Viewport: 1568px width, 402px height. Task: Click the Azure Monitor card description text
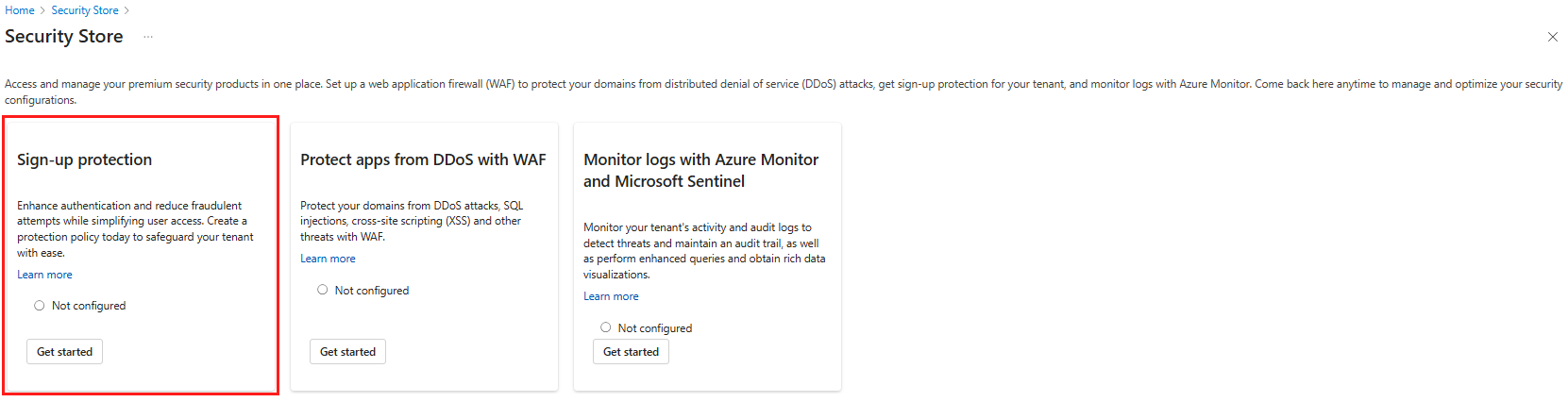pos(703,250)
